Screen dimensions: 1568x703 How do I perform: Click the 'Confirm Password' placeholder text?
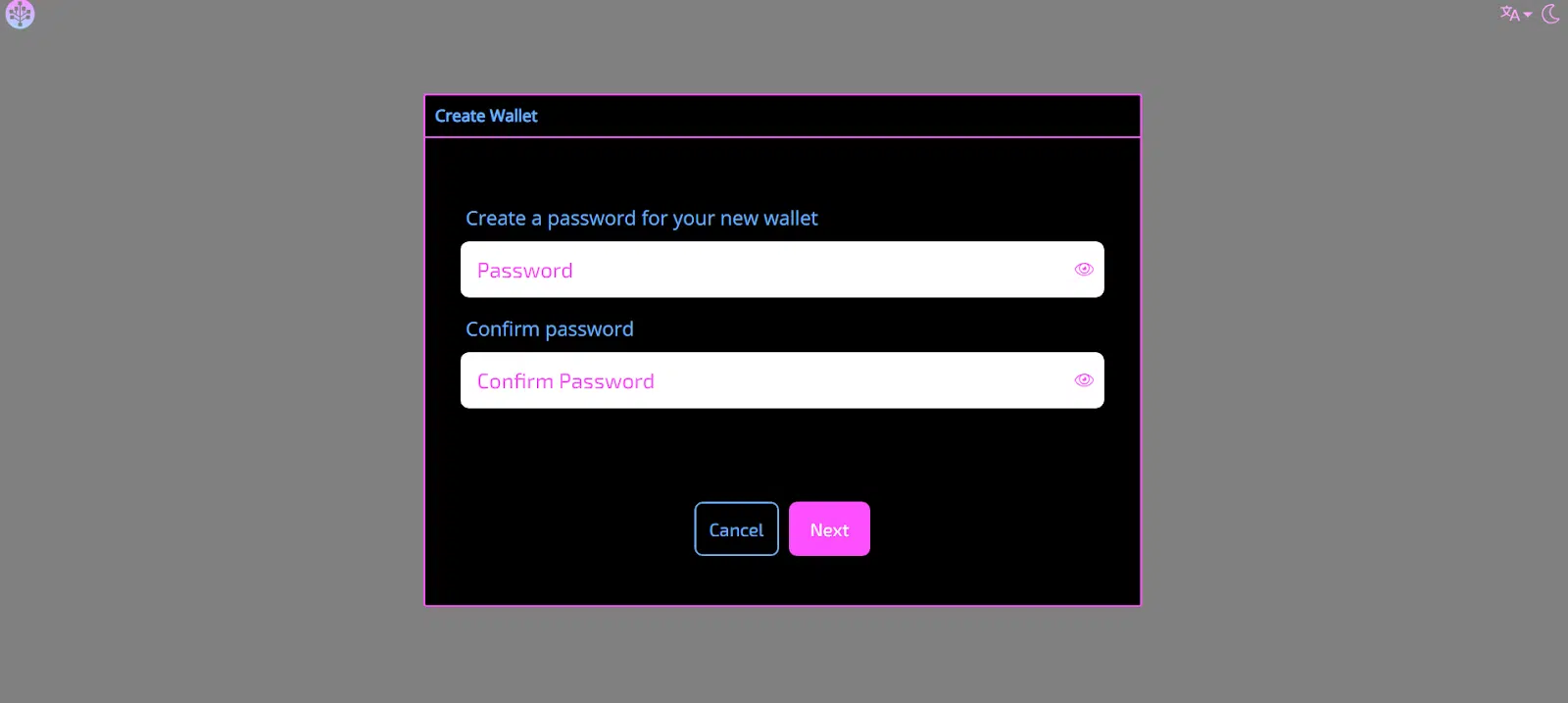click(x=565, y=381)
